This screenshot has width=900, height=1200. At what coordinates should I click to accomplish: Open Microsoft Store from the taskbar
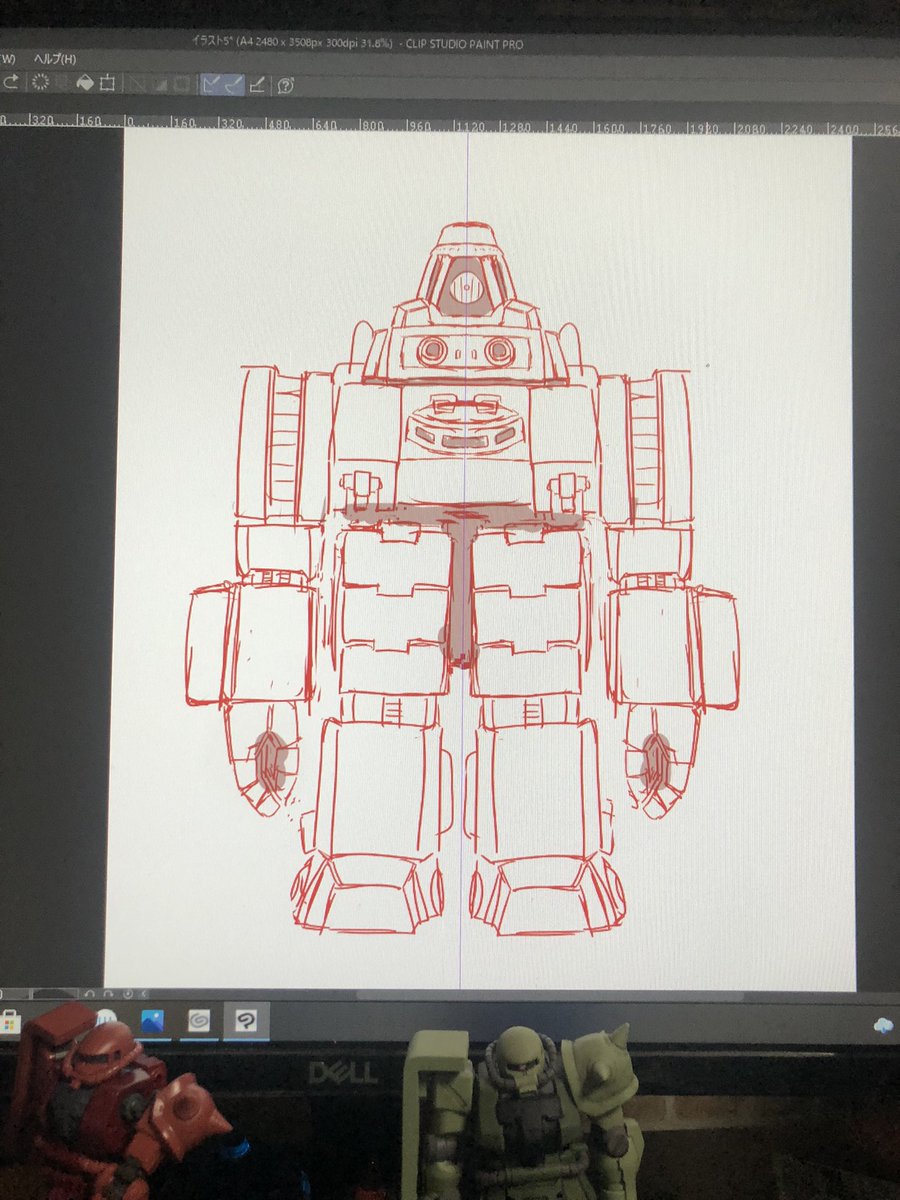(9, 1021)
